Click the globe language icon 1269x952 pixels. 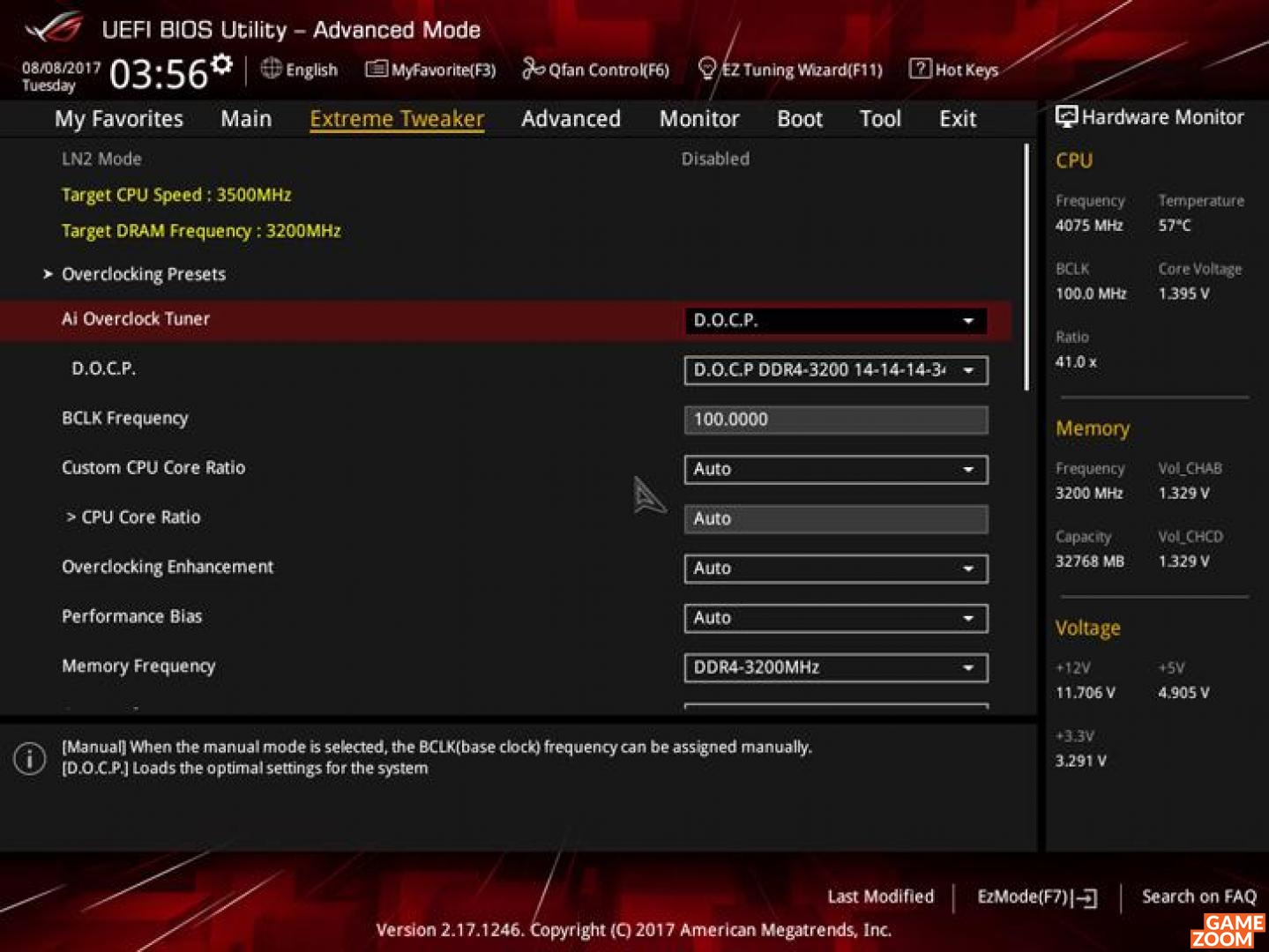271,68
